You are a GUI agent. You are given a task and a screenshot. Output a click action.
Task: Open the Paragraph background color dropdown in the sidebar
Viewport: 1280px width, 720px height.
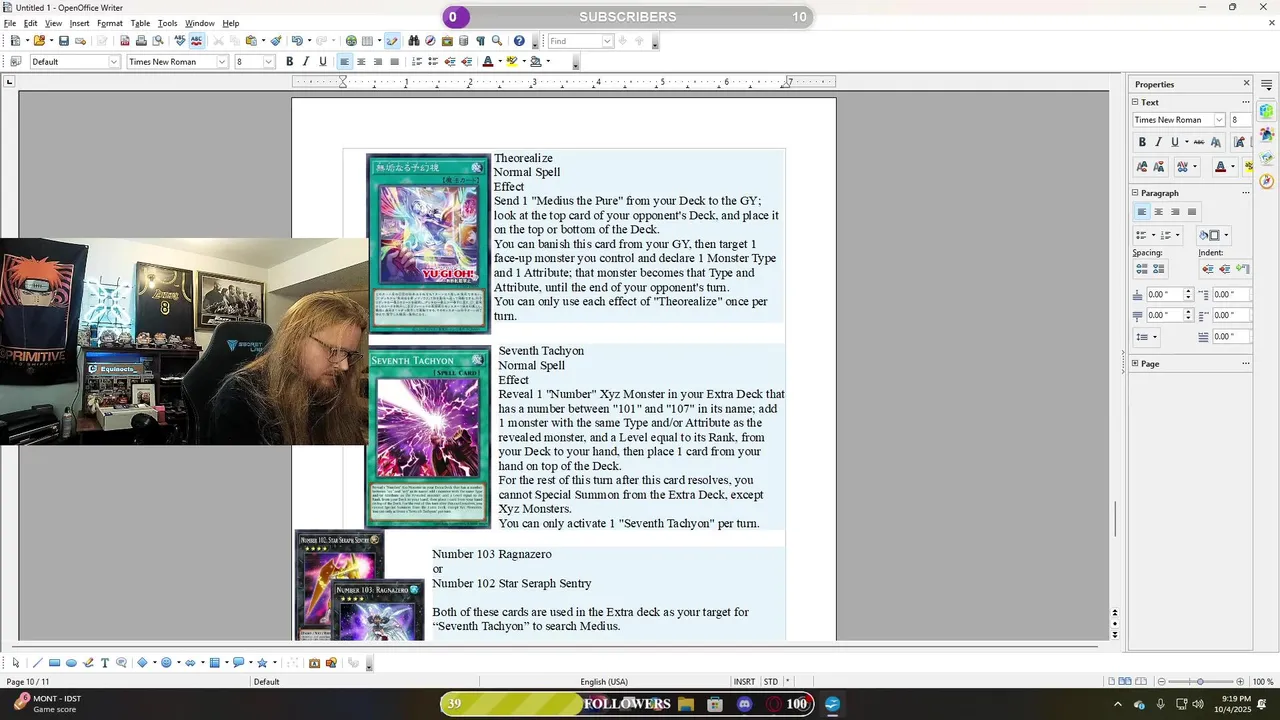coord(1226,236)
